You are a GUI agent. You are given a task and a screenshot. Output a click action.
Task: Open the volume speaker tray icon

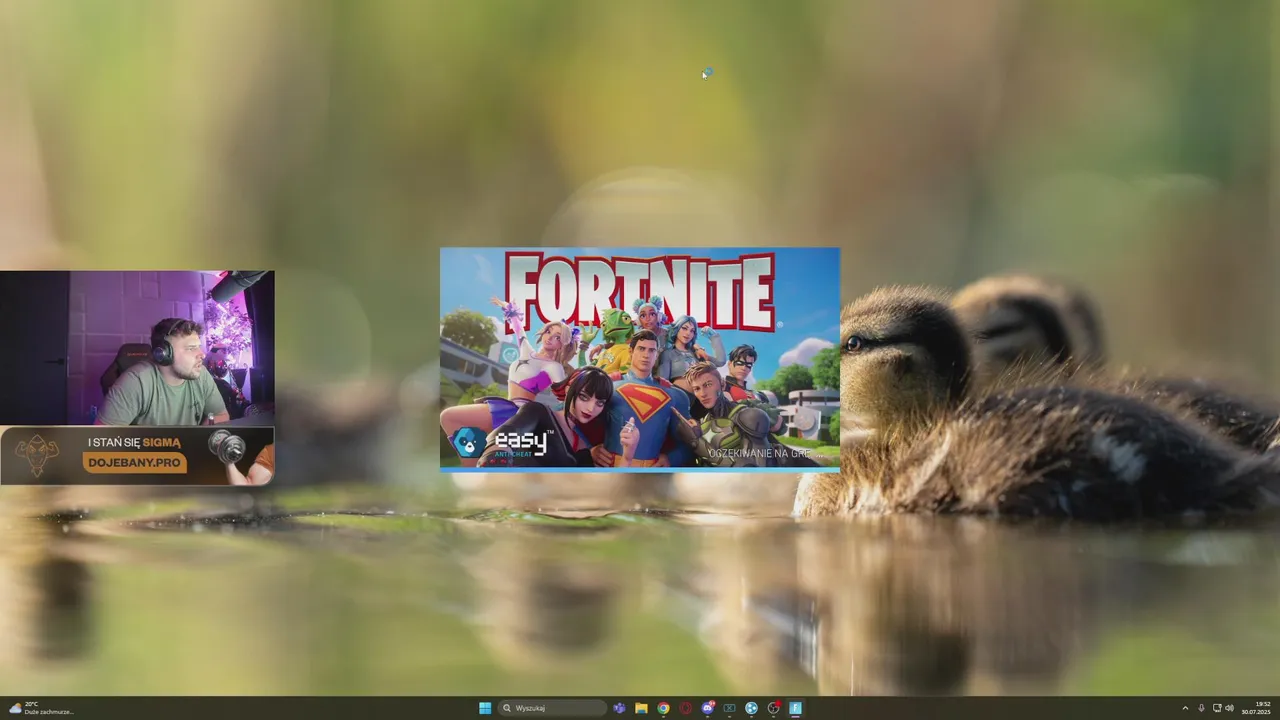click(1230, 708)
